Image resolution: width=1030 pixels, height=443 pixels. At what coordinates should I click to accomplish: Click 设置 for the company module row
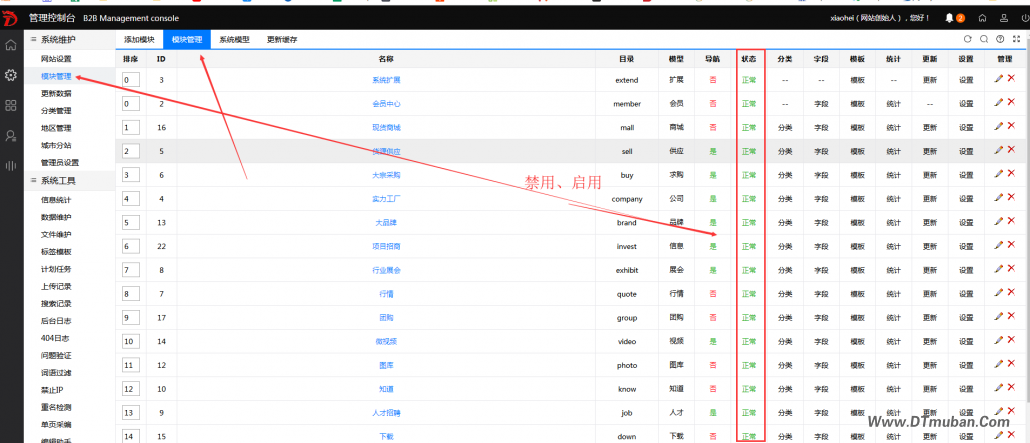[966, 198]
